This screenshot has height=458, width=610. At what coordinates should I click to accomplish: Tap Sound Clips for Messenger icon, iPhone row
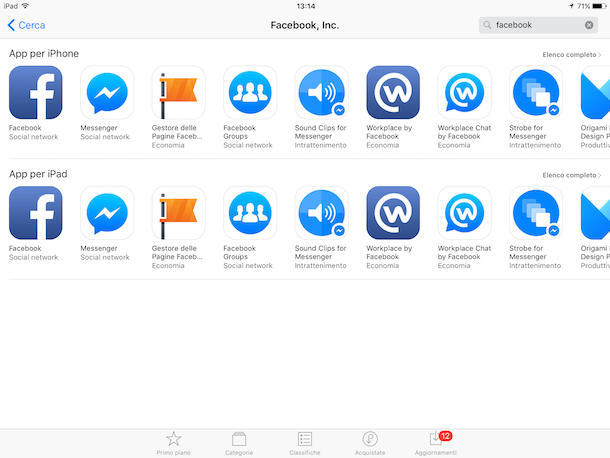coord(321,92)
